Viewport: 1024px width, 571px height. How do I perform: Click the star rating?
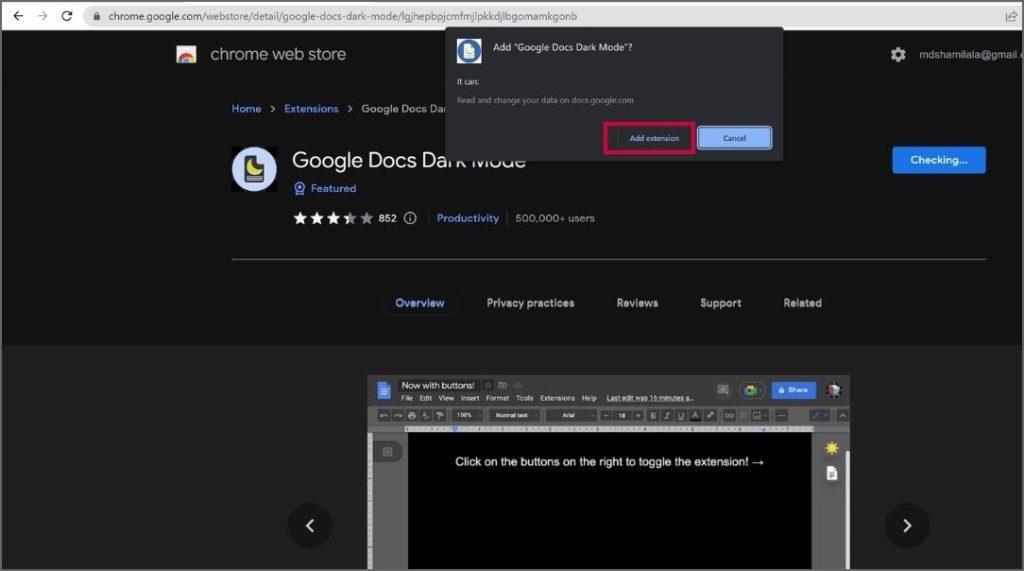(333, 218)
